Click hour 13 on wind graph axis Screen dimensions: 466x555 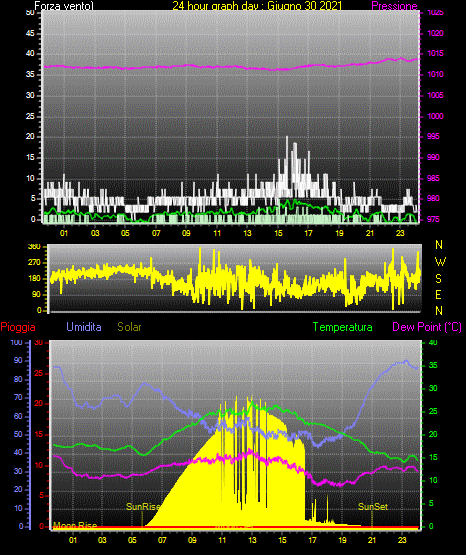click(247, 233)
